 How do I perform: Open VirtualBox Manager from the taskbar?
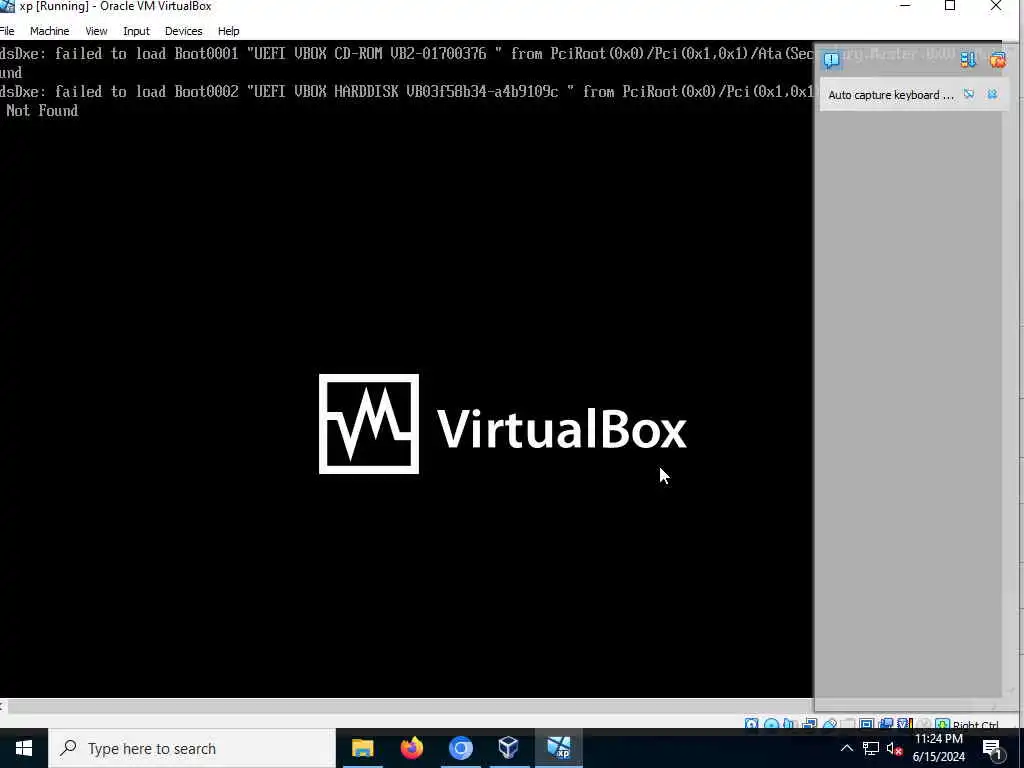point(509,748)
